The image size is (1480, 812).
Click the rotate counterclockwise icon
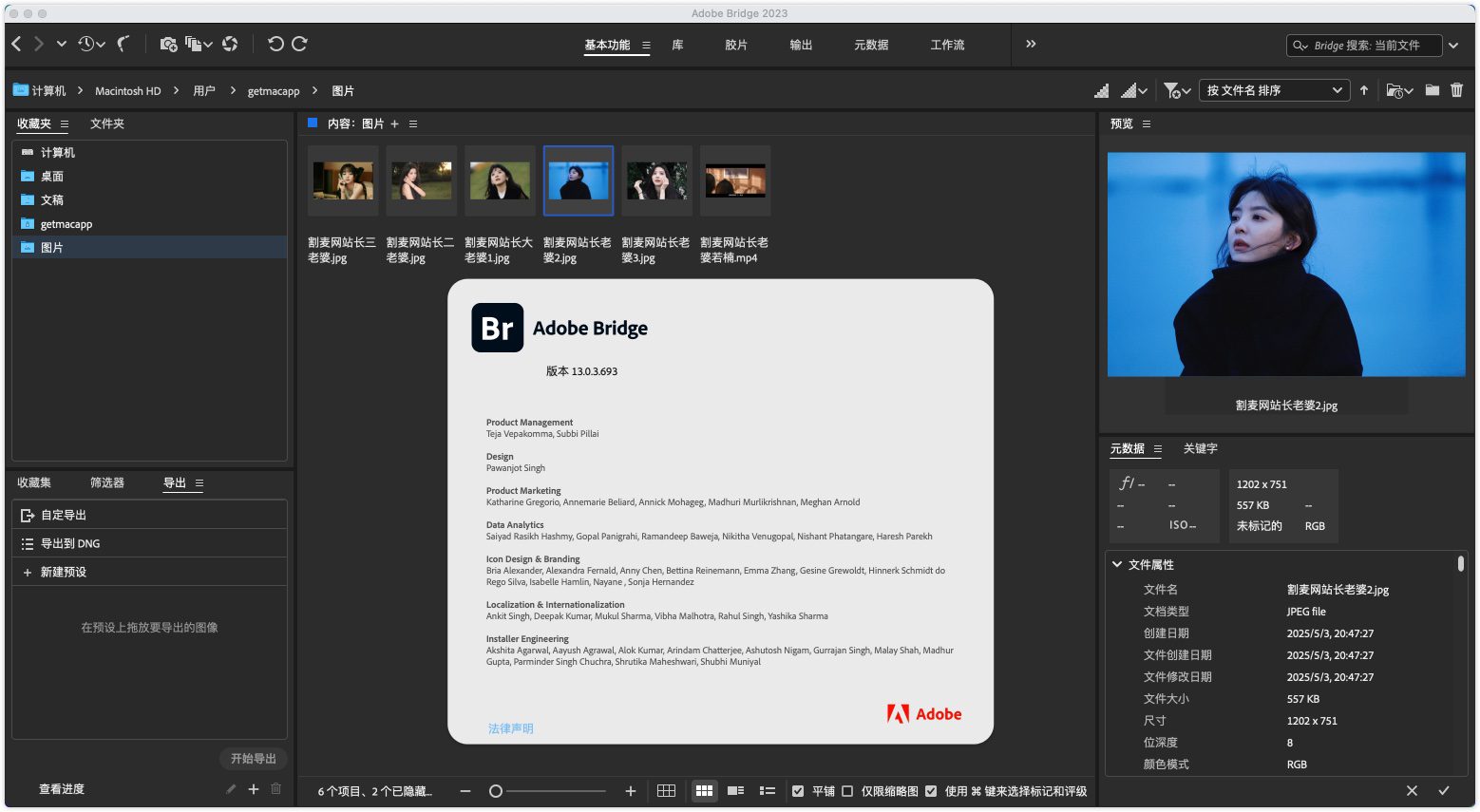point(275,44)
